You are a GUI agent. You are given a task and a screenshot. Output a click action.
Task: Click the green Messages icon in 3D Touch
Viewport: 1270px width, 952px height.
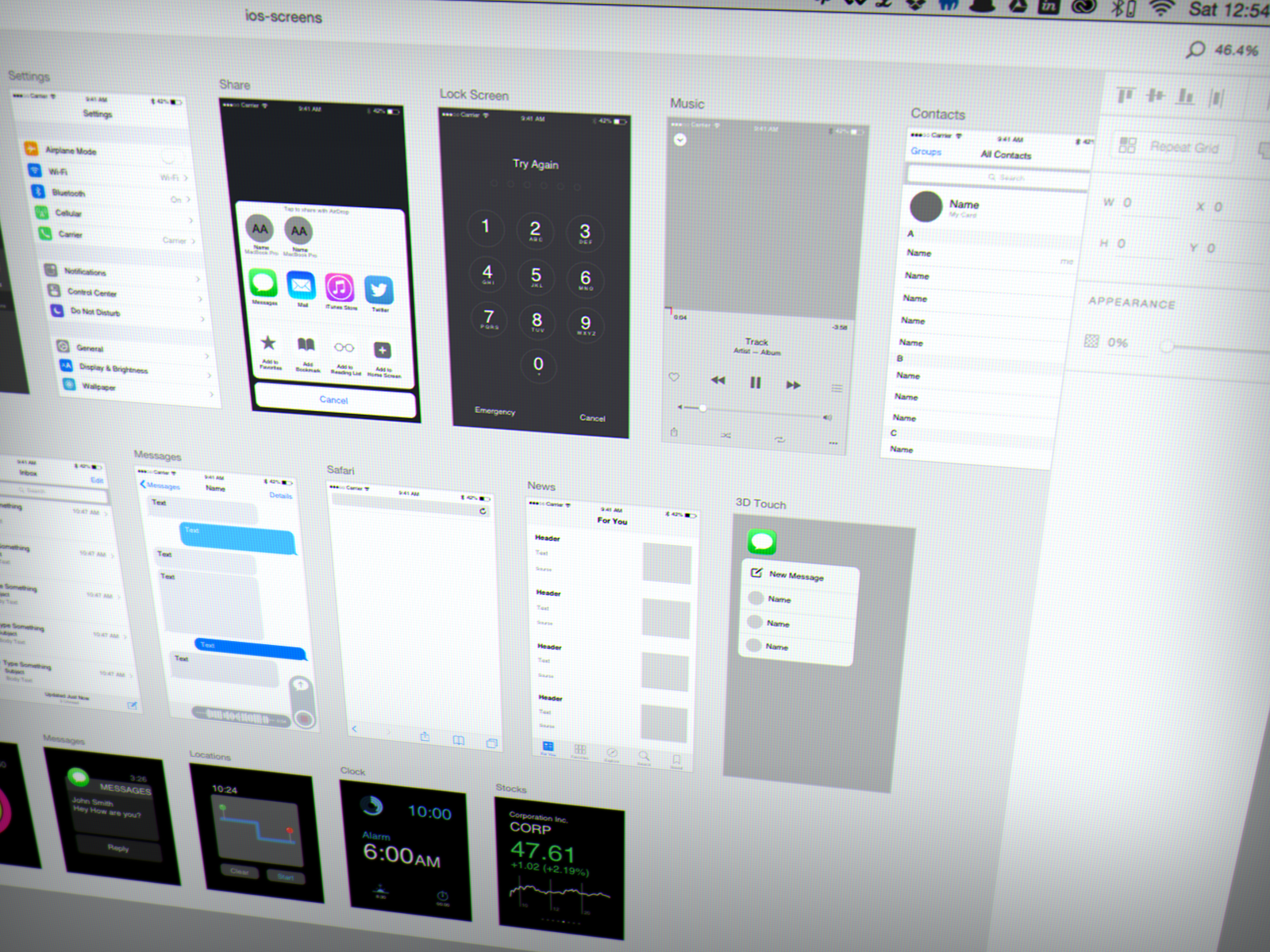pyautogui.click(x=762, y=542)
